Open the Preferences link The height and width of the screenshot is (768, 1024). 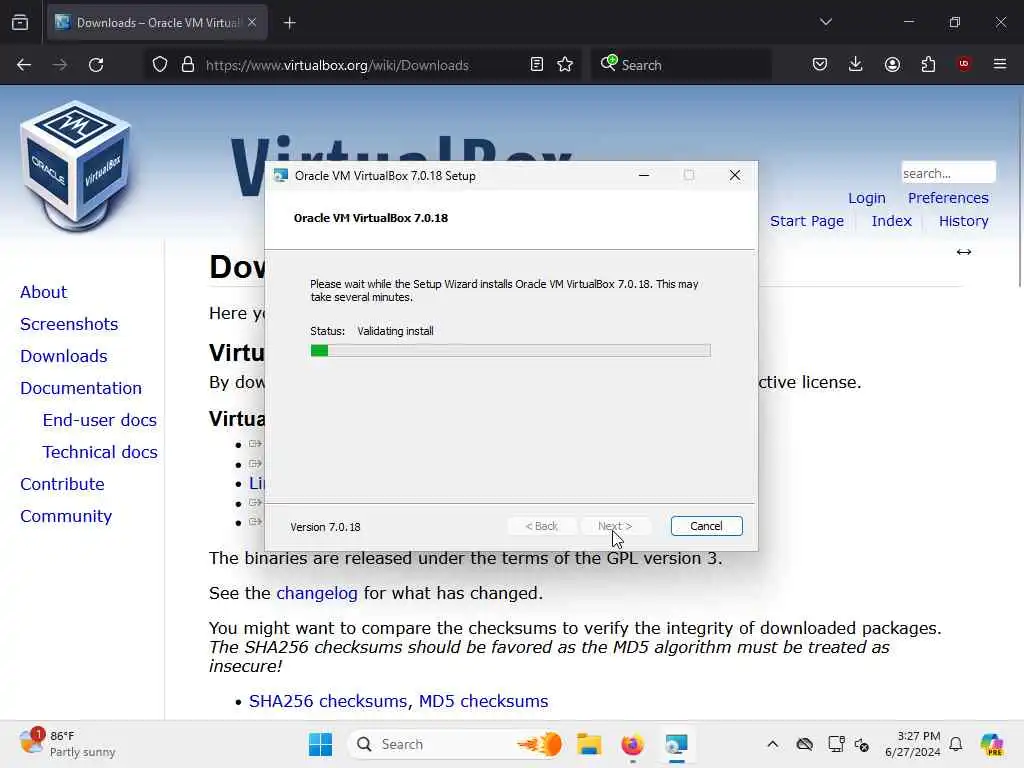point(948,198)
